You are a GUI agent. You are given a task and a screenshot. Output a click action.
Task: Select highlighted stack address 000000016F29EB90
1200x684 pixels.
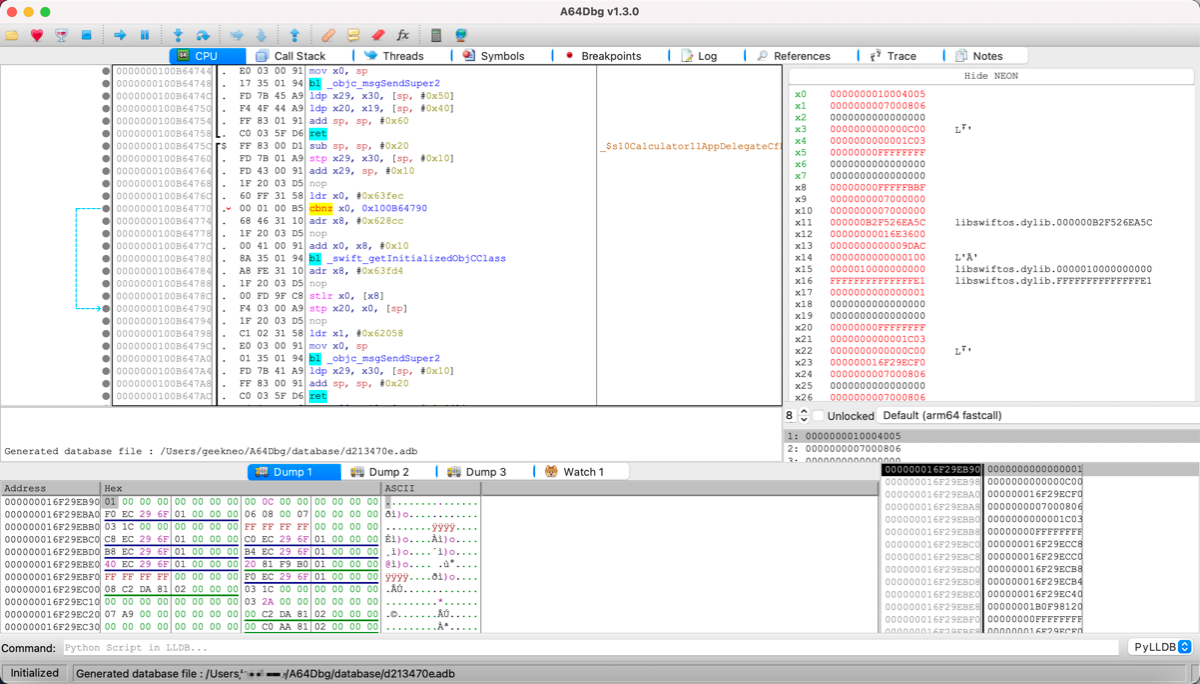pyautogui.click(x=932, y=469)
